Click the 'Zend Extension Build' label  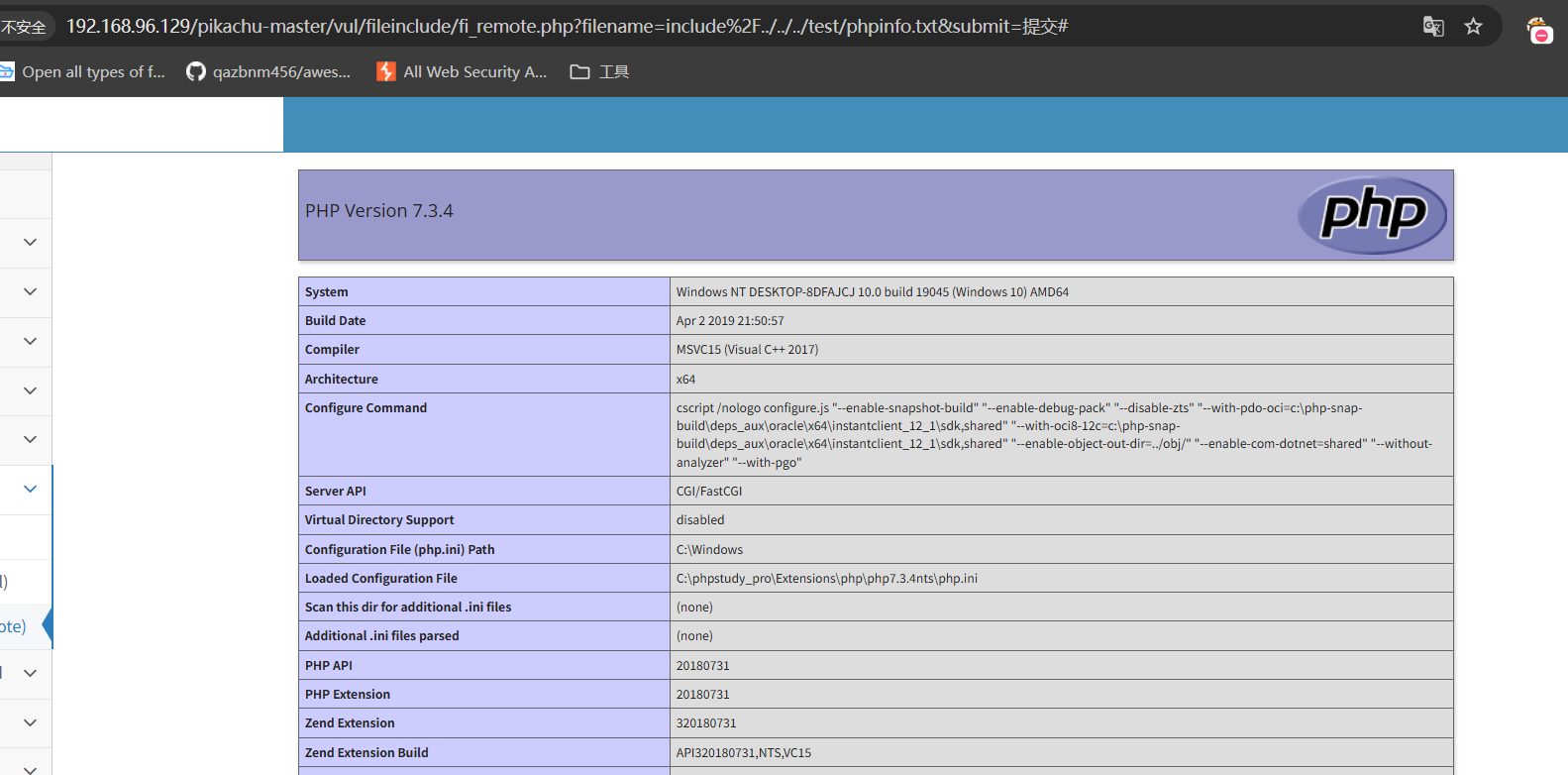[x=366, y=753]
